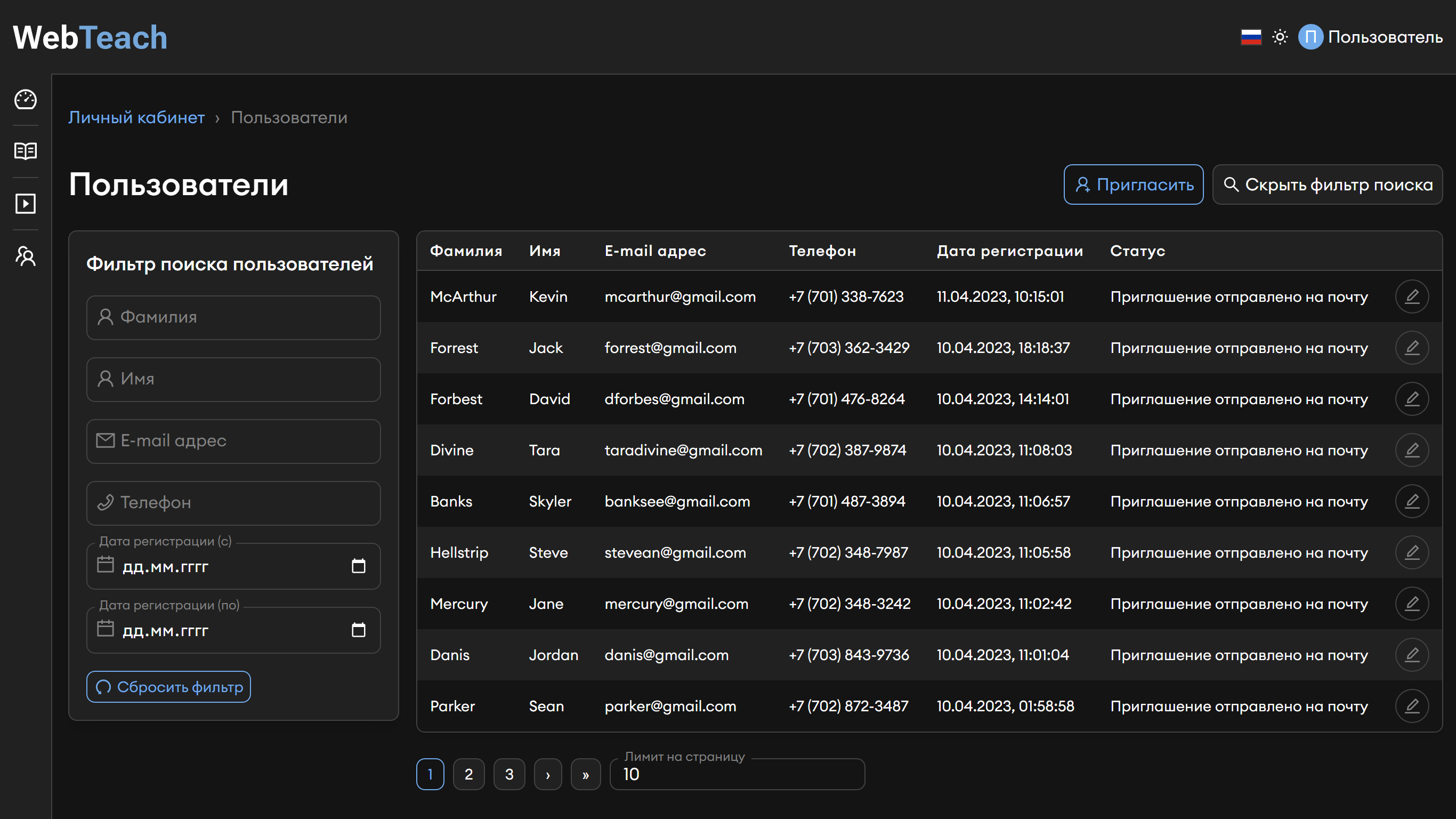Open the video play icon in sidebar
Image resolution: width=1456 pixels, height=819 pixels.
[x=26, y=204]
